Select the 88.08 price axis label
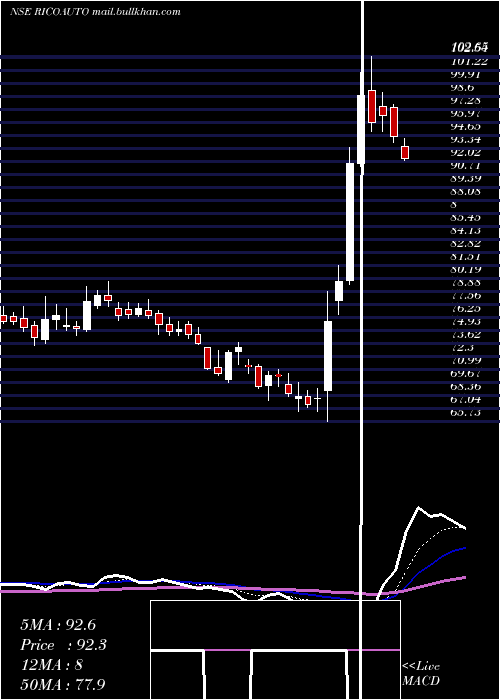The image size is (500, 700). tap(467, 191)
